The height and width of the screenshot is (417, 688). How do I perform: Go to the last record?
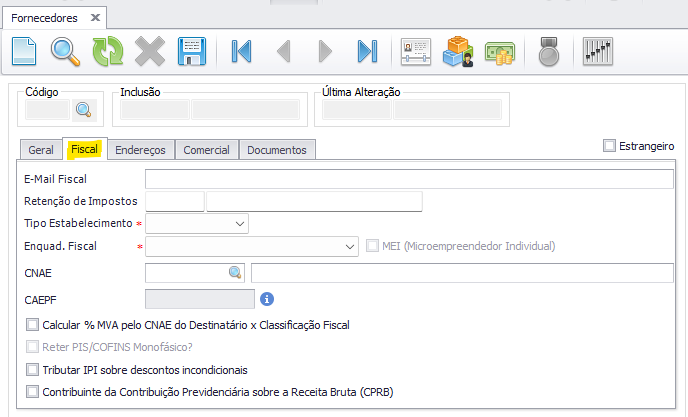click(367, 51)
